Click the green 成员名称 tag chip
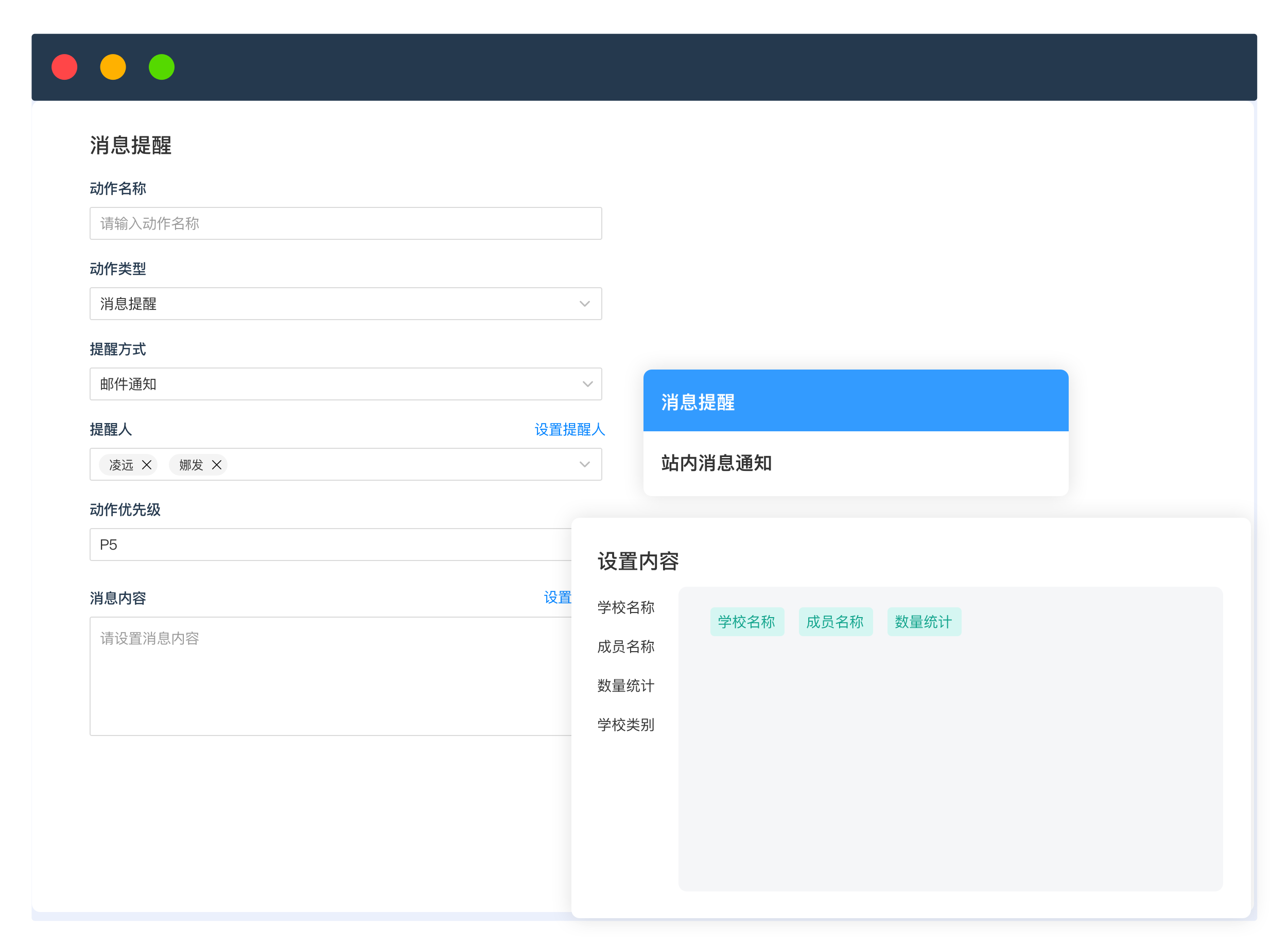Image resolution: width=1288 pixels, height=946 pixels. coord(835,622)
